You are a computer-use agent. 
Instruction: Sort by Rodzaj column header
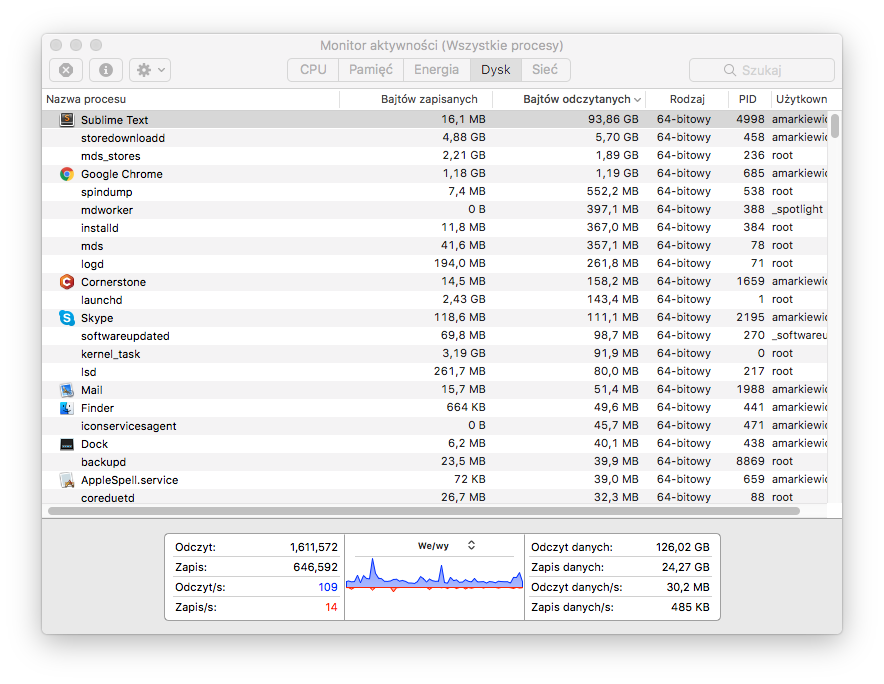(687, 99)
